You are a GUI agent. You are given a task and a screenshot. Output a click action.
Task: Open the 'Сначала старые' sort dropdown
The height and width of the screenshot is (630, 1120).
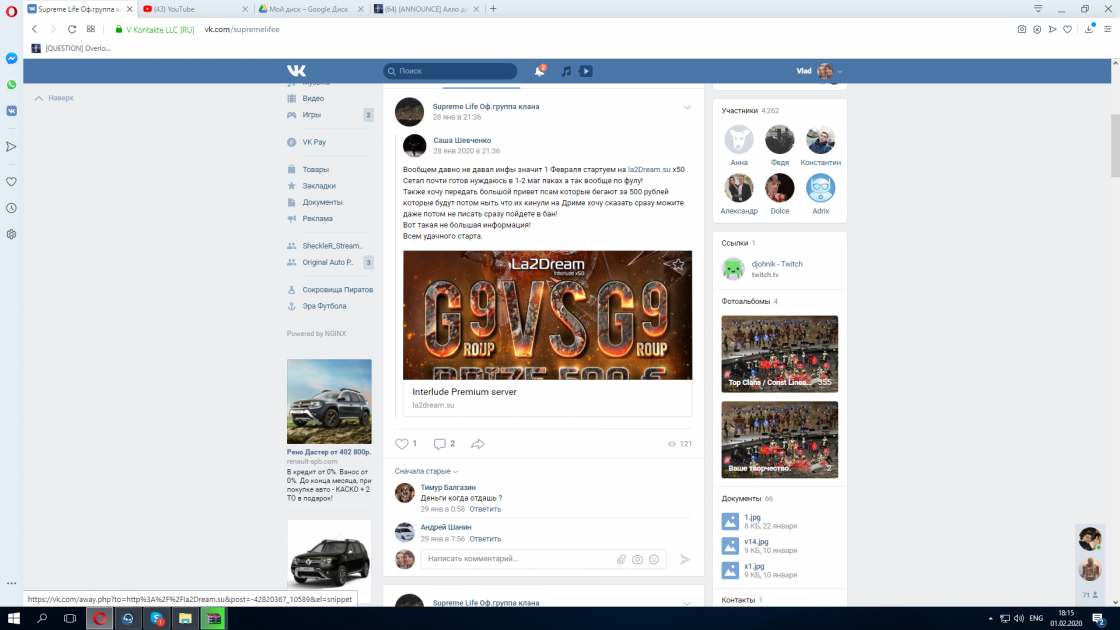[426, 471]
